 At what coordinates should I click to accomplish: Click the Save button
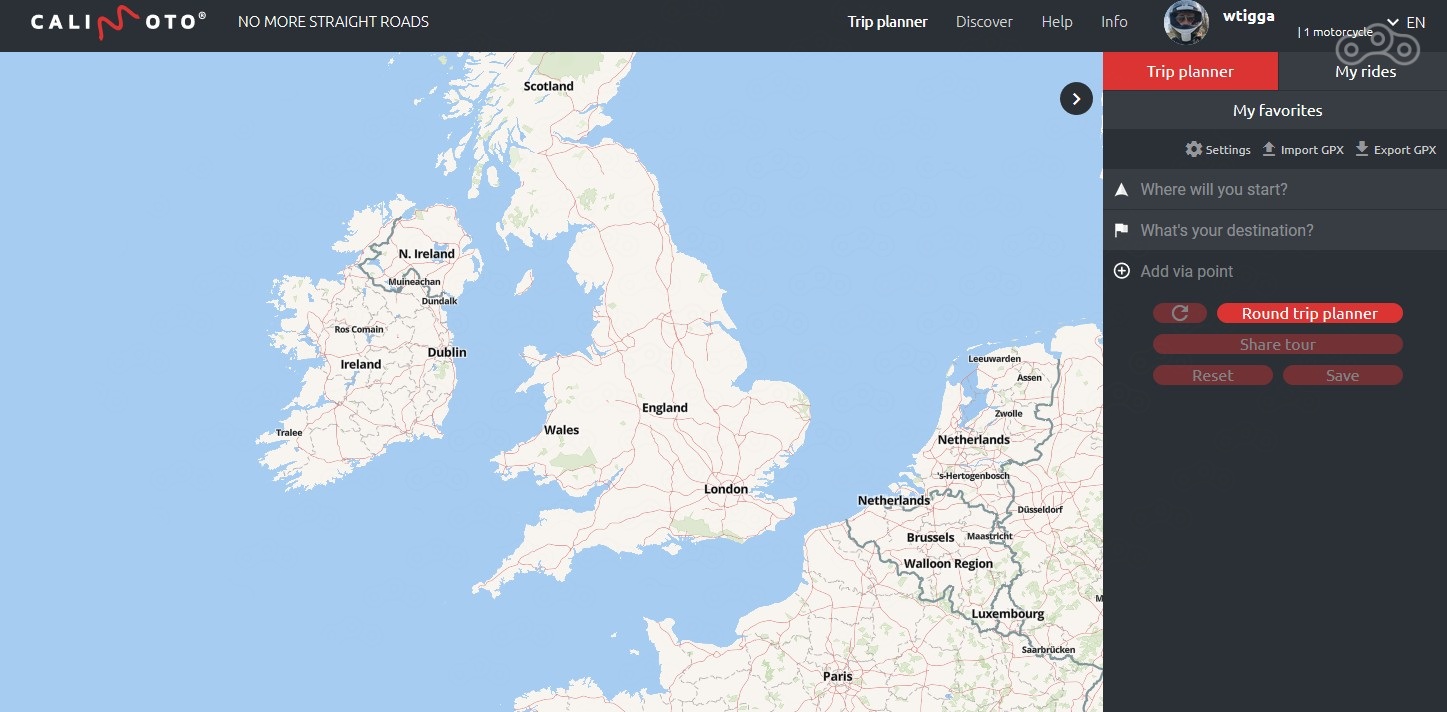[1342, 375]
